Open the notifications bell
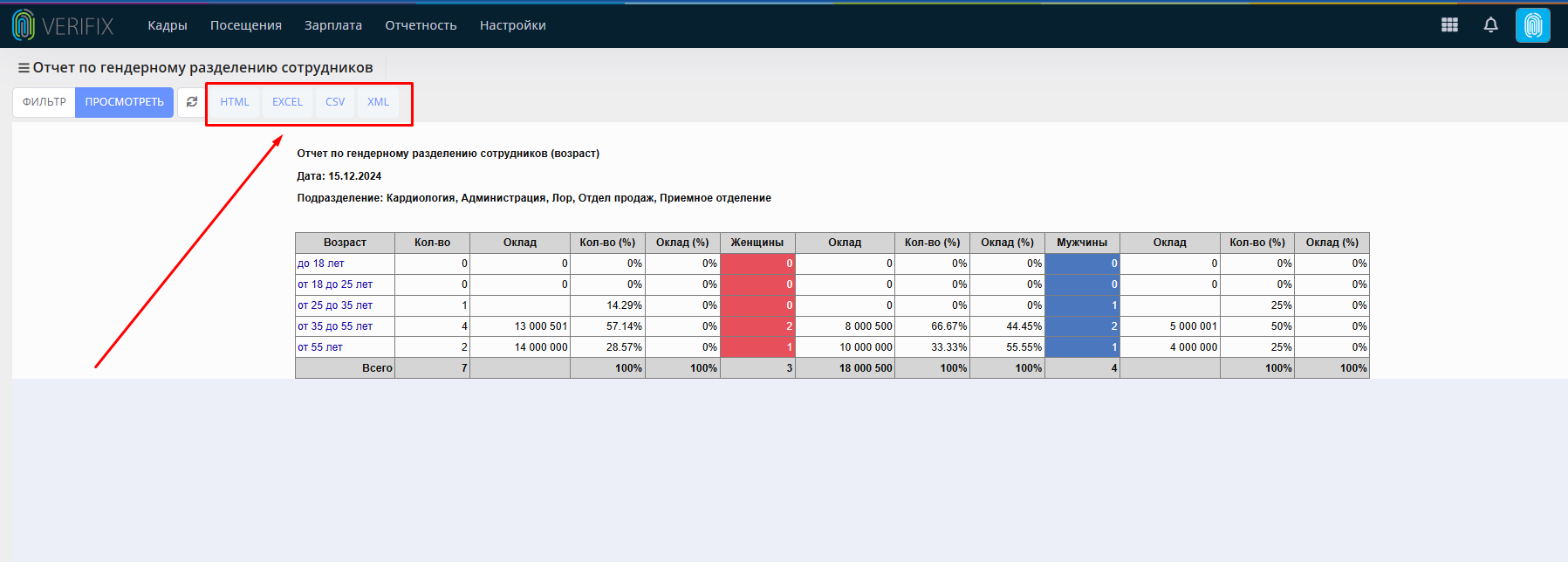This screenshot has height=562, width=1568. click(1490, 25)
